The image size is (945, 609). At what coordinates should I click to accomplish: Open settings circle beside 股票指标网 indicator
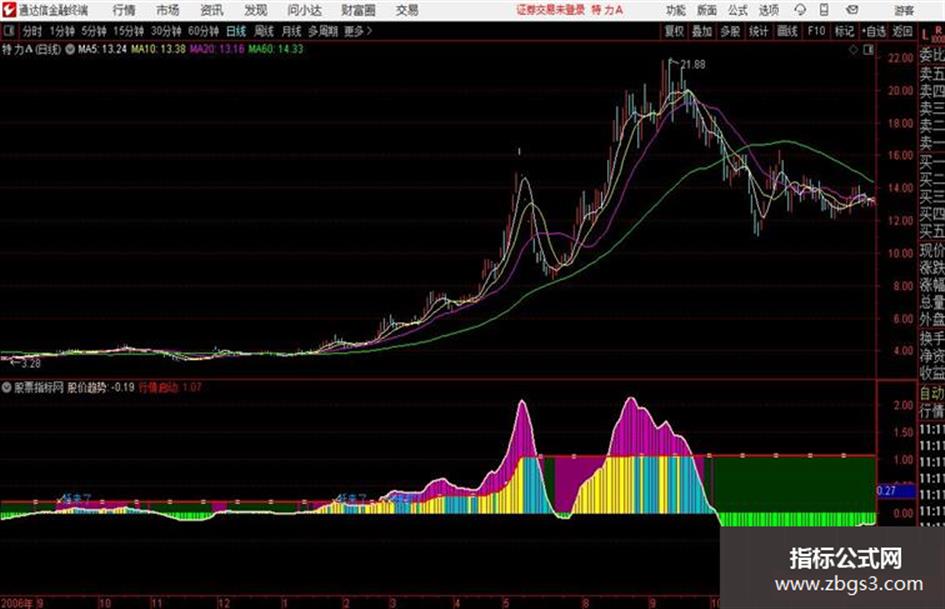click(x=7, y=388)
